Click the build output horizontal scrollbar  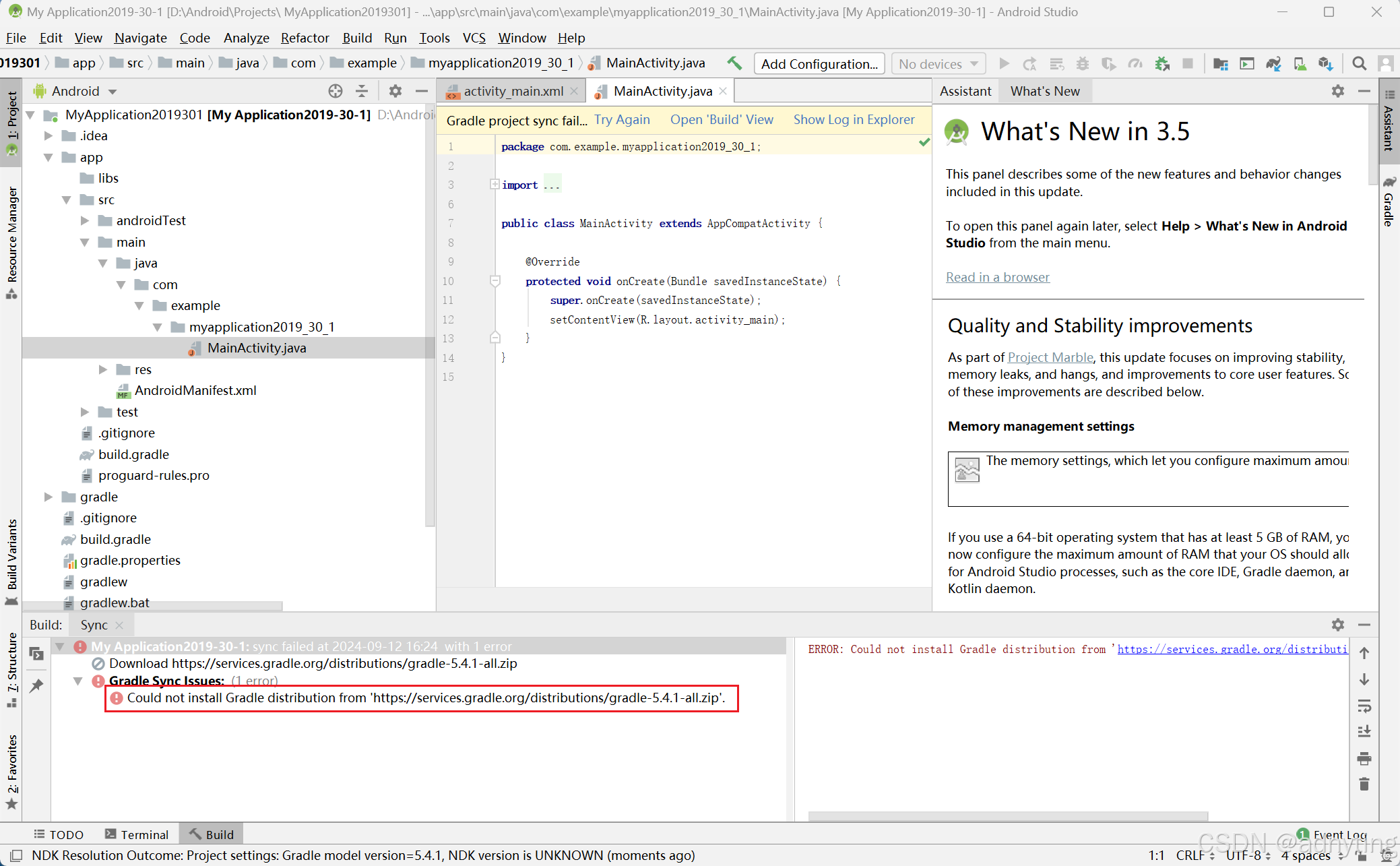coord(1007,816)
